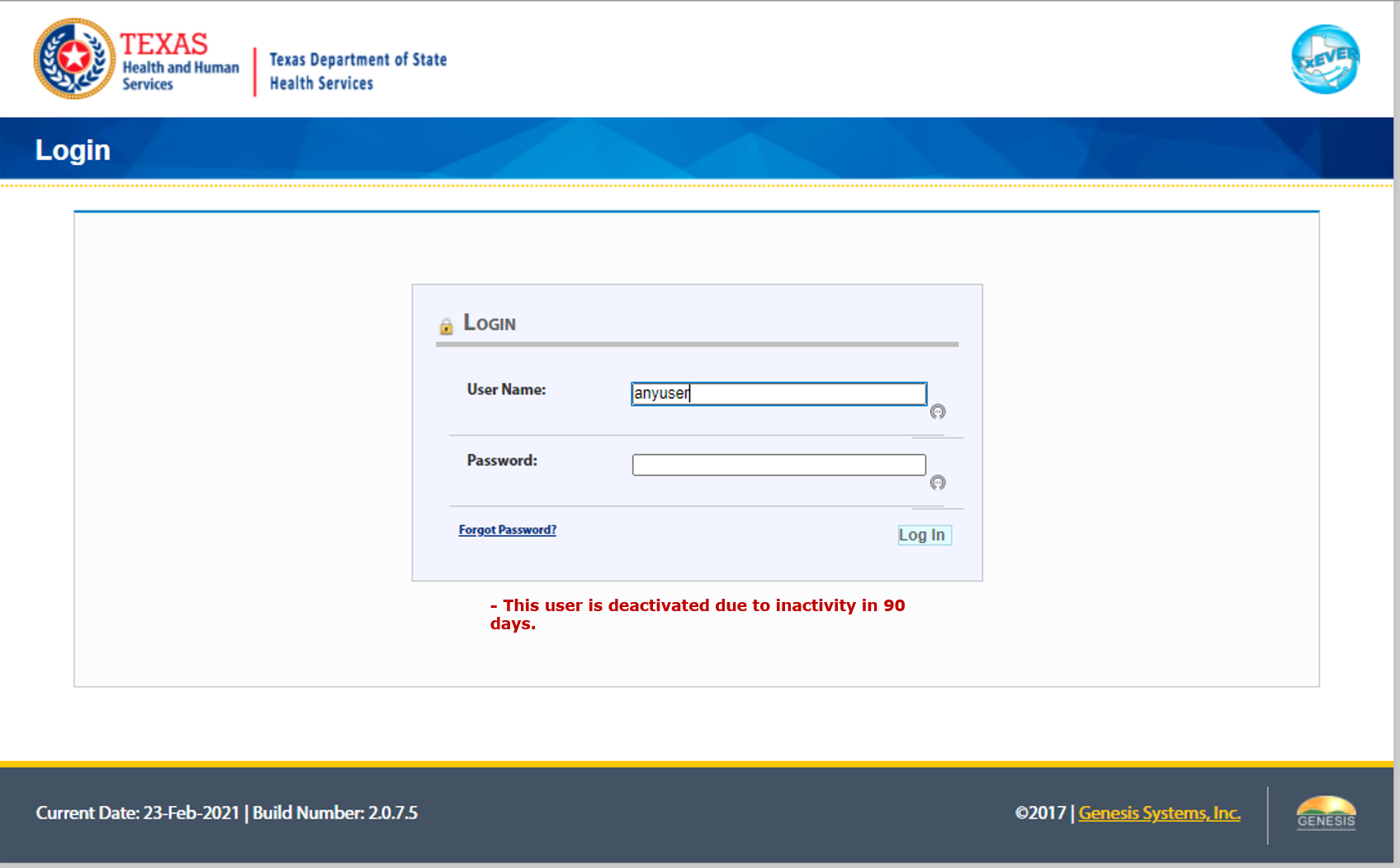
Task: Select the User Name field containing anyuser
Action: tap(778, 394)
